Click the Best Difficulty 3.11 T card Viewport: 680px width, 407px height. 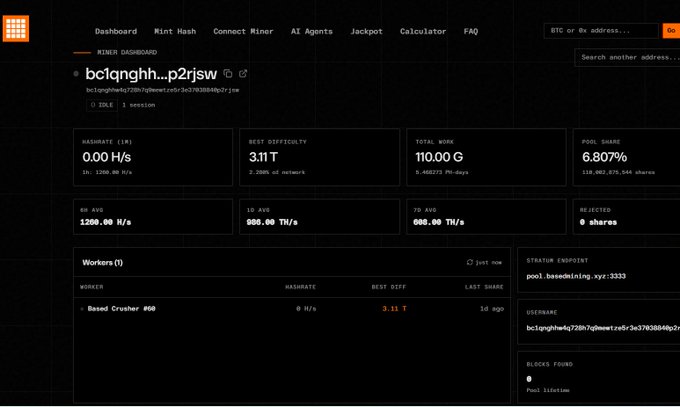[x=320, y=157]
